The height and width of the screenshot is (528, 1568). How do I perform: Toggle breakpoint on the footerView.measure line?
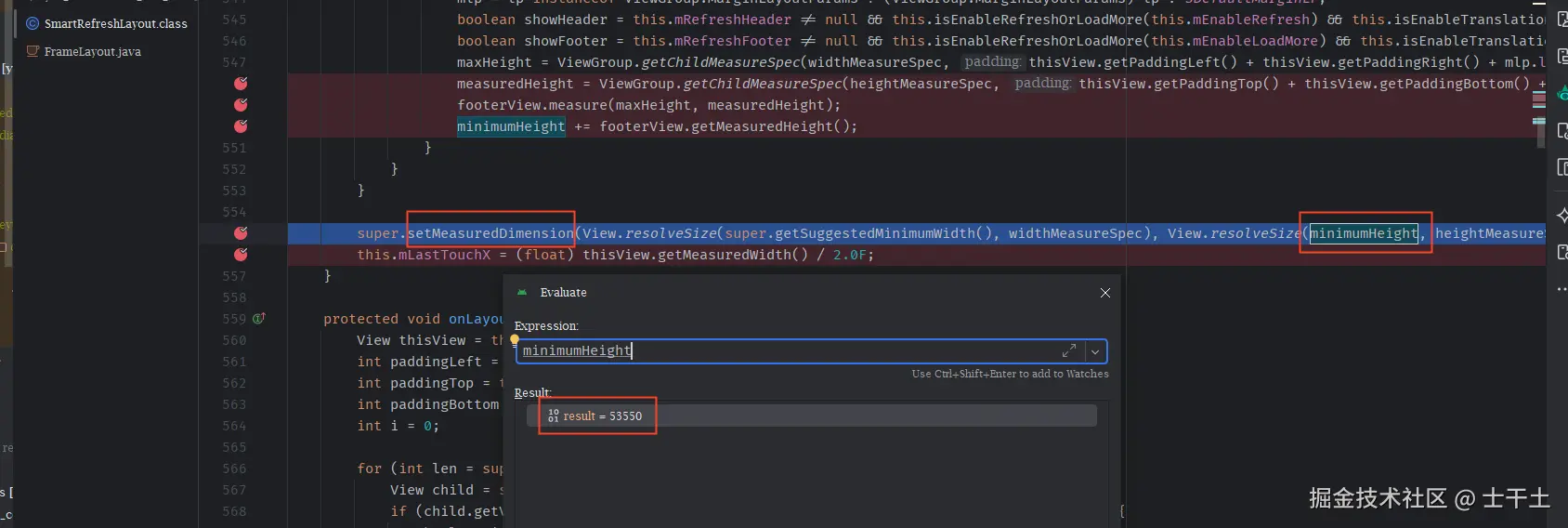[x=241, y=105]
